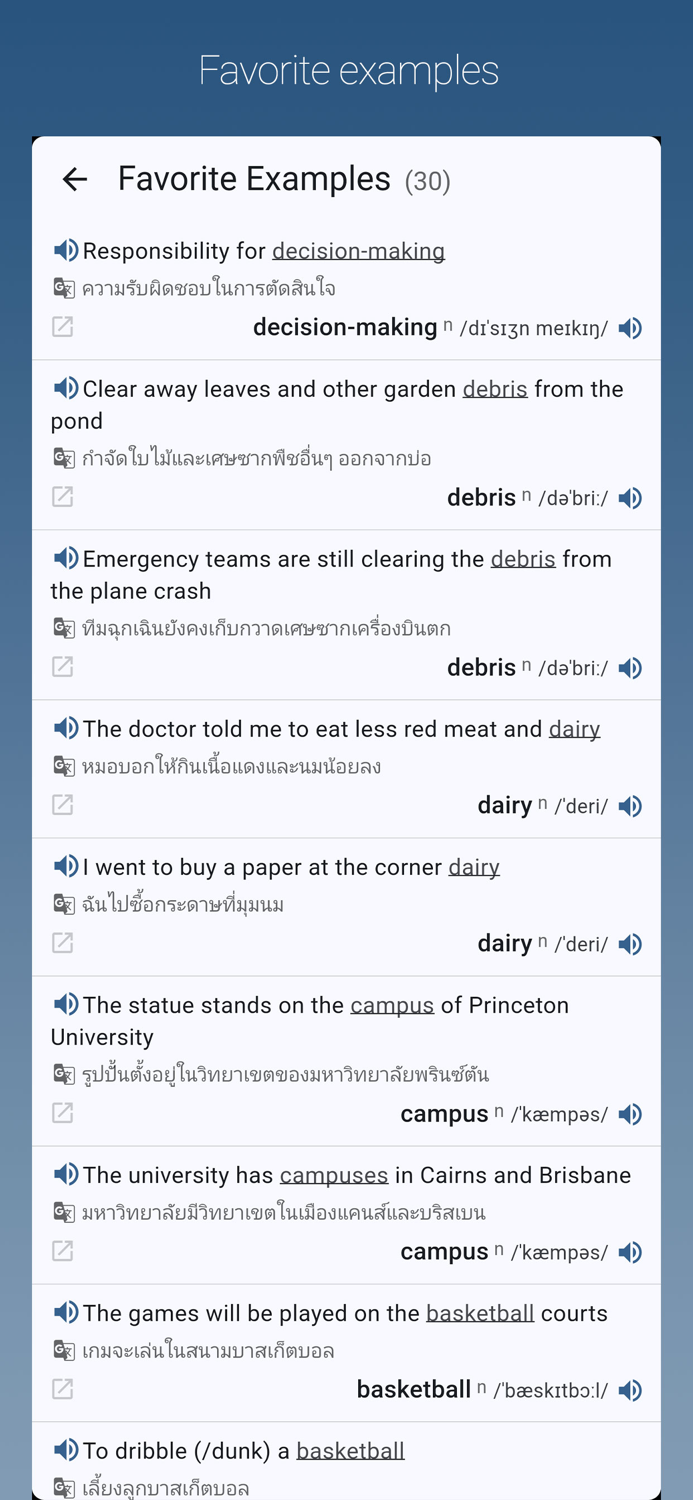Open the dairy entry from the doctor sentence
Image resolution: width=693 pixels, height=1500 pixels.
tap(574, 729)
